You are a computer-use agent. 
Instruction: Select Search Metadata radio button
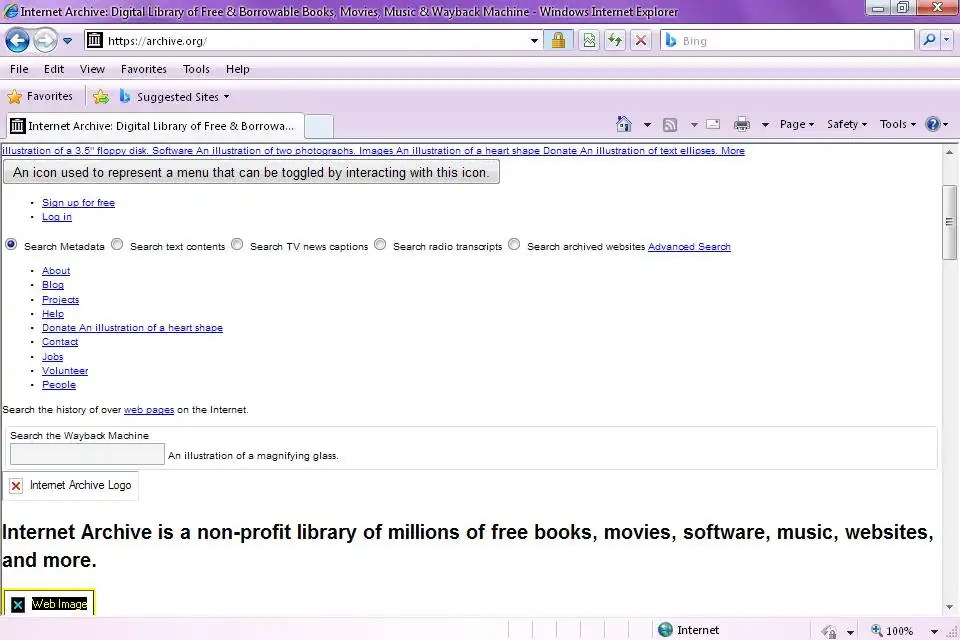pos(11,244)
